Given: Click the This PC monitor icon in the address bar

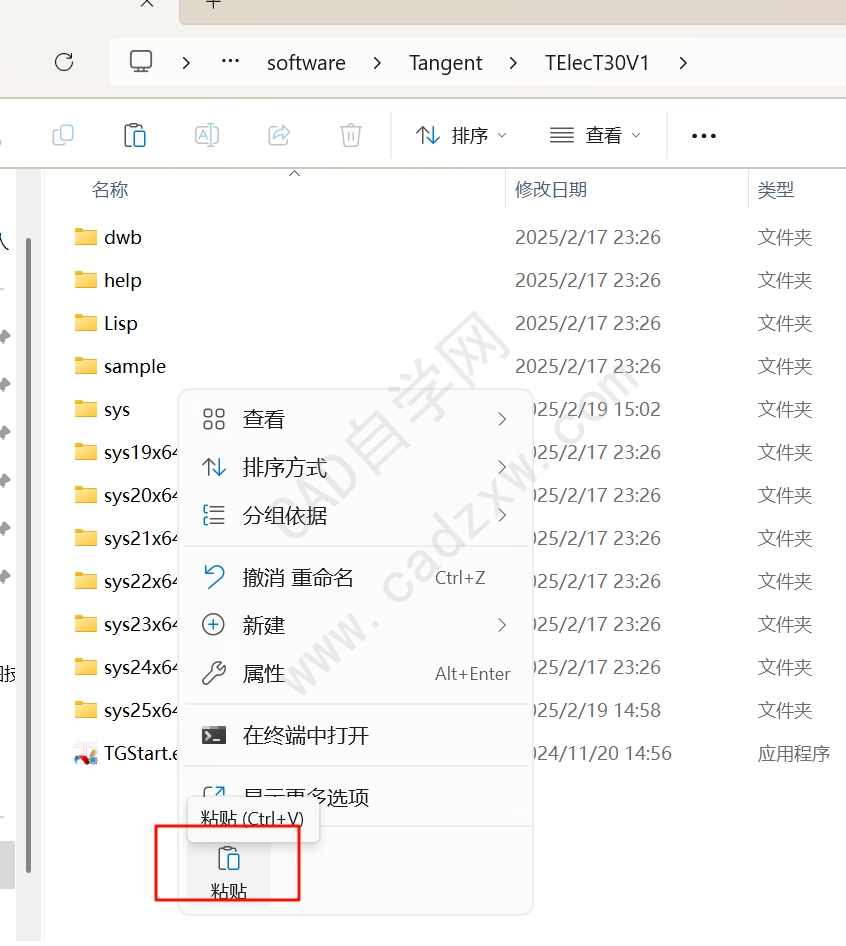Looking at the screenshot, I should (141, 62).
